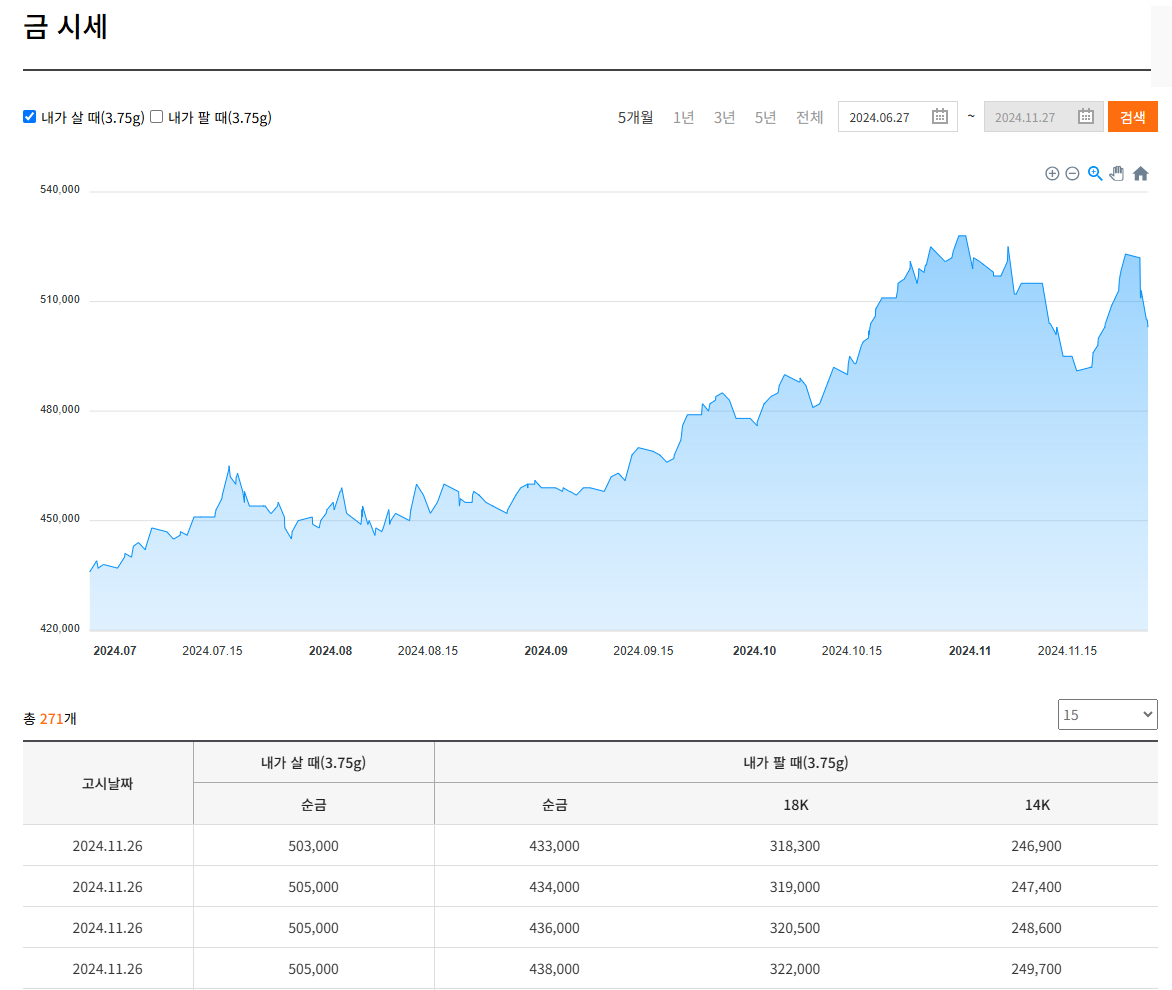1172x990 pixels.
Task: Click the 2024.08.15 x-axis label
Action: (x=428, y=651)
